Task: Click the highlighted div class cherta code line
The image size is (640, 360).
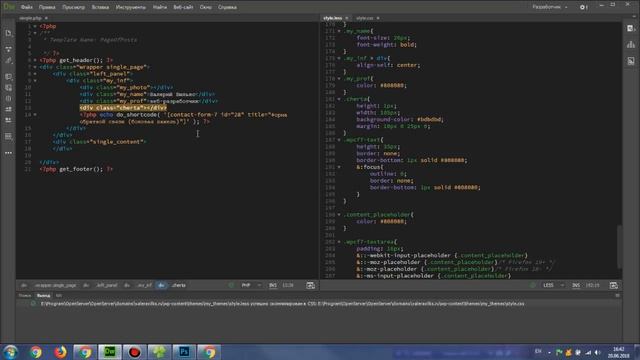Action: 123,108
